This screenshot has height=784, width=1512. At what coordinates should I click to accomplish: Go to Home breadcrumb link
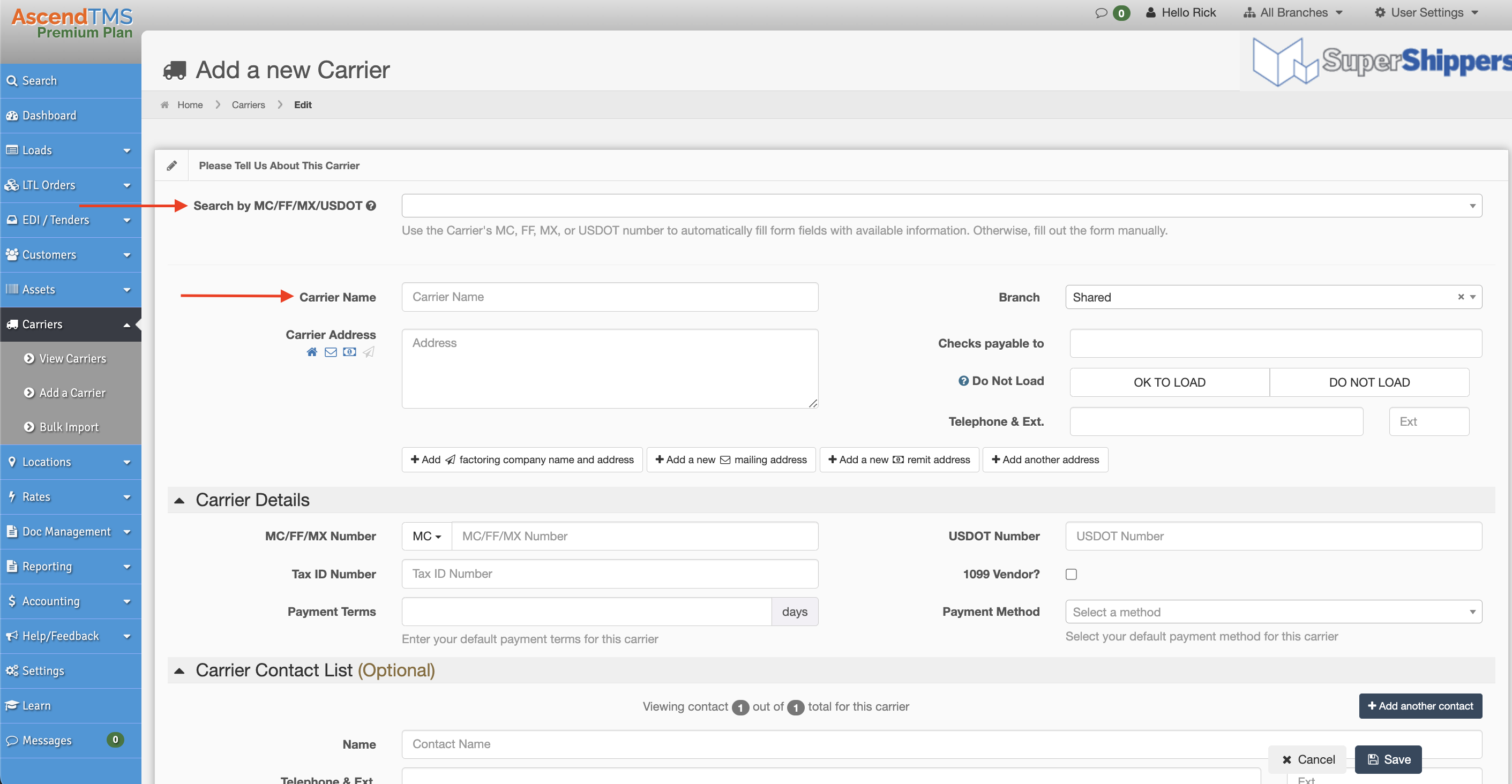190,105
